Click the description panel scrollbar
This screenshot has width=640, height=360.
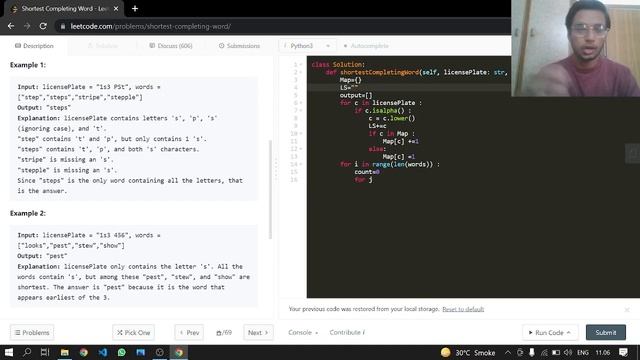tap(270, 190)
